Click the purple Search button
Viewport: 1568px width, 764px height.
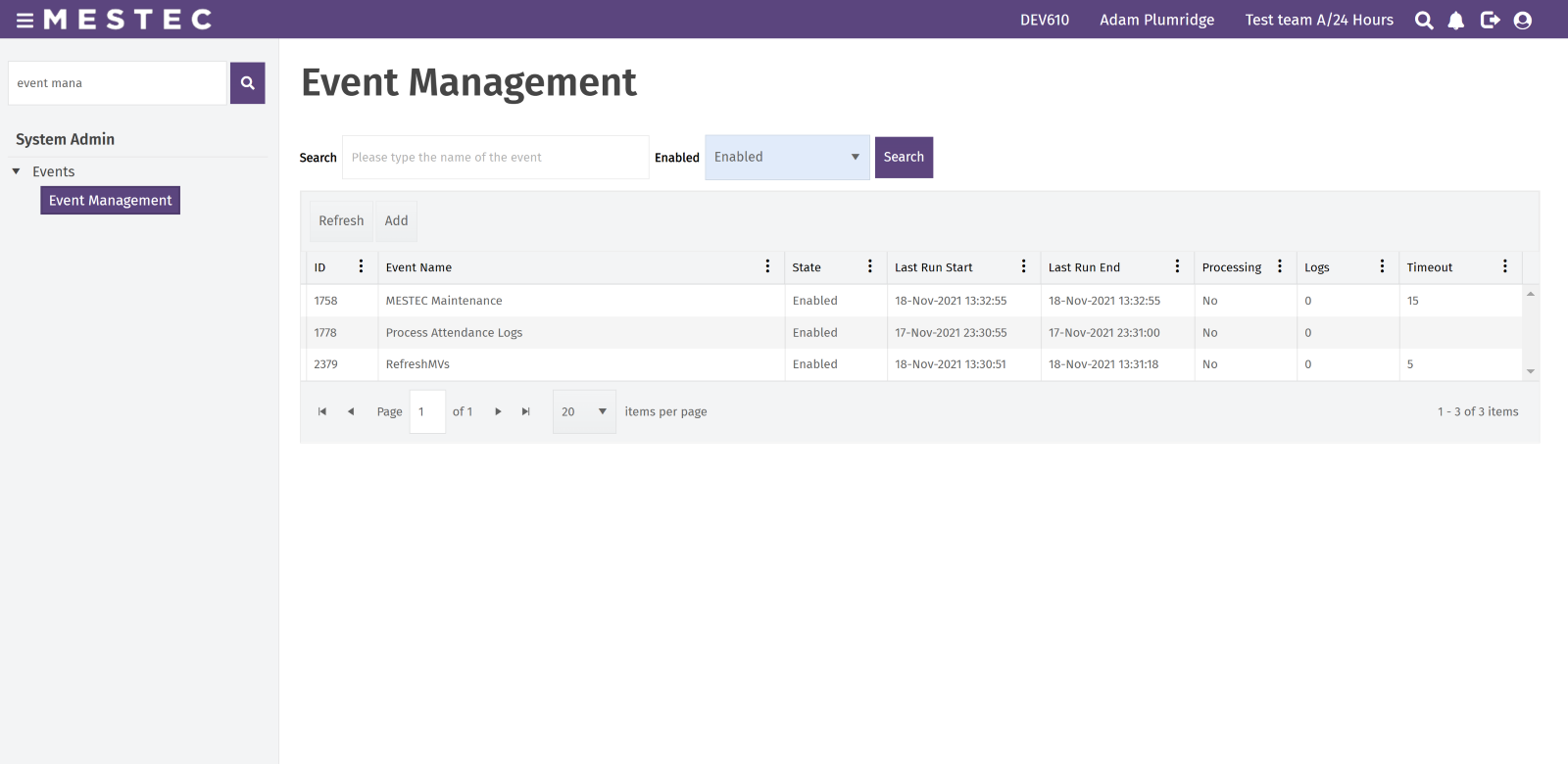tap(904, 158)
